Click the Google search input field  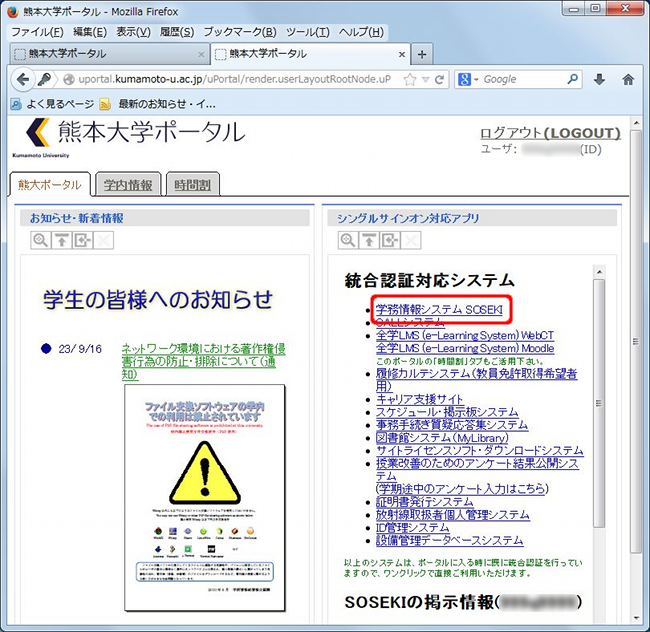pyautogui.click(x=523, y=79)
